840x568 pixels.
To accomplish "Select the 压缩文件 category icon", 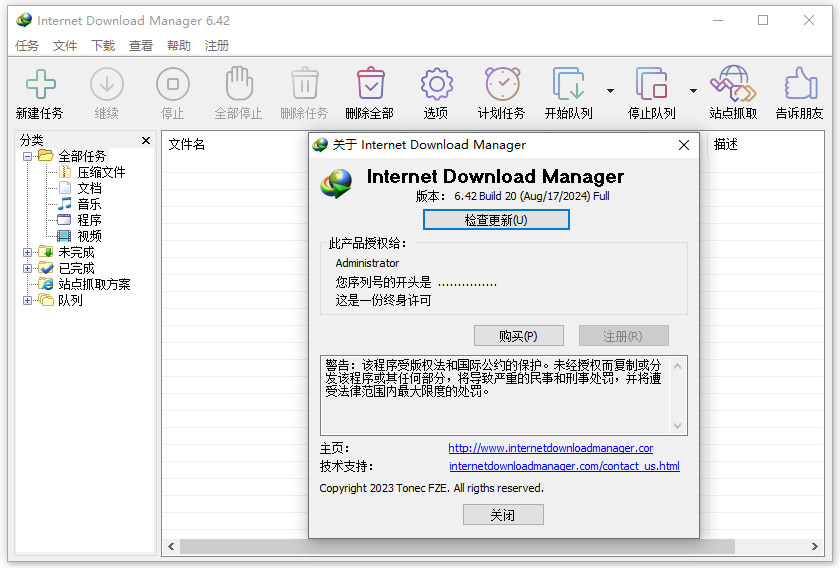I will point(65,172).
